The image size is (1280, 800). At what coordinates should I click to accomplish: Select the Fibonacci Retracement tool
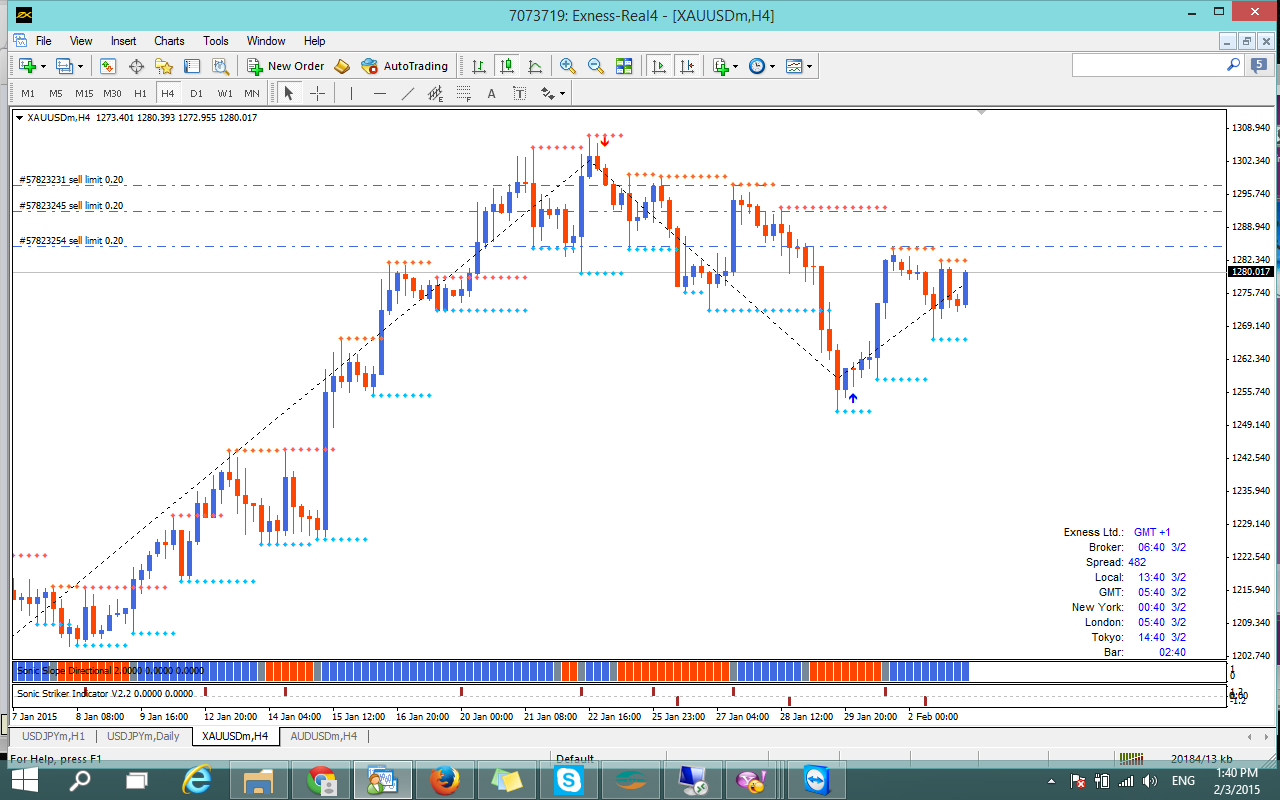[x=463, y=93]
